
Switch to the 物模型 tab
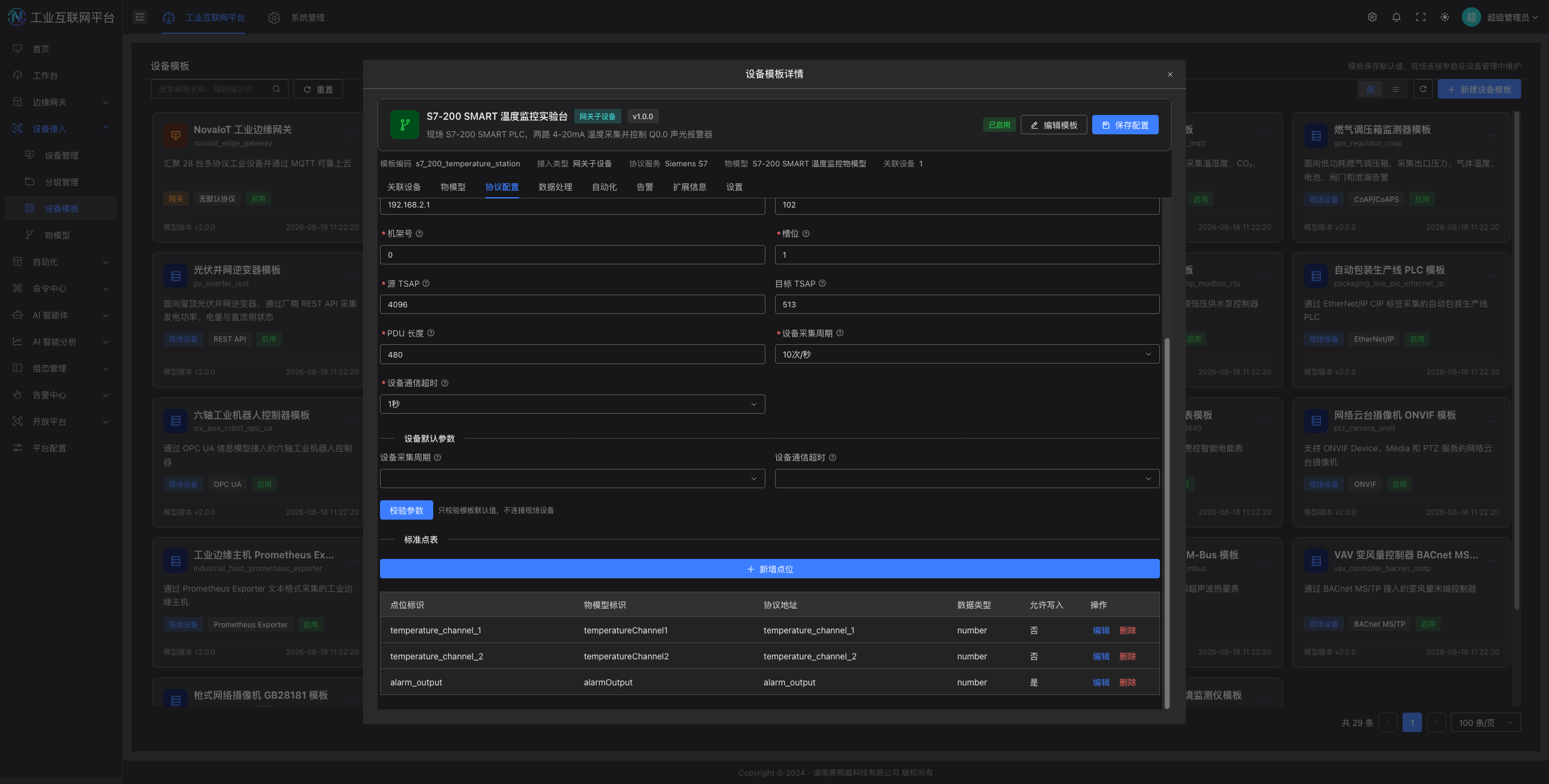tap(453, 187)
